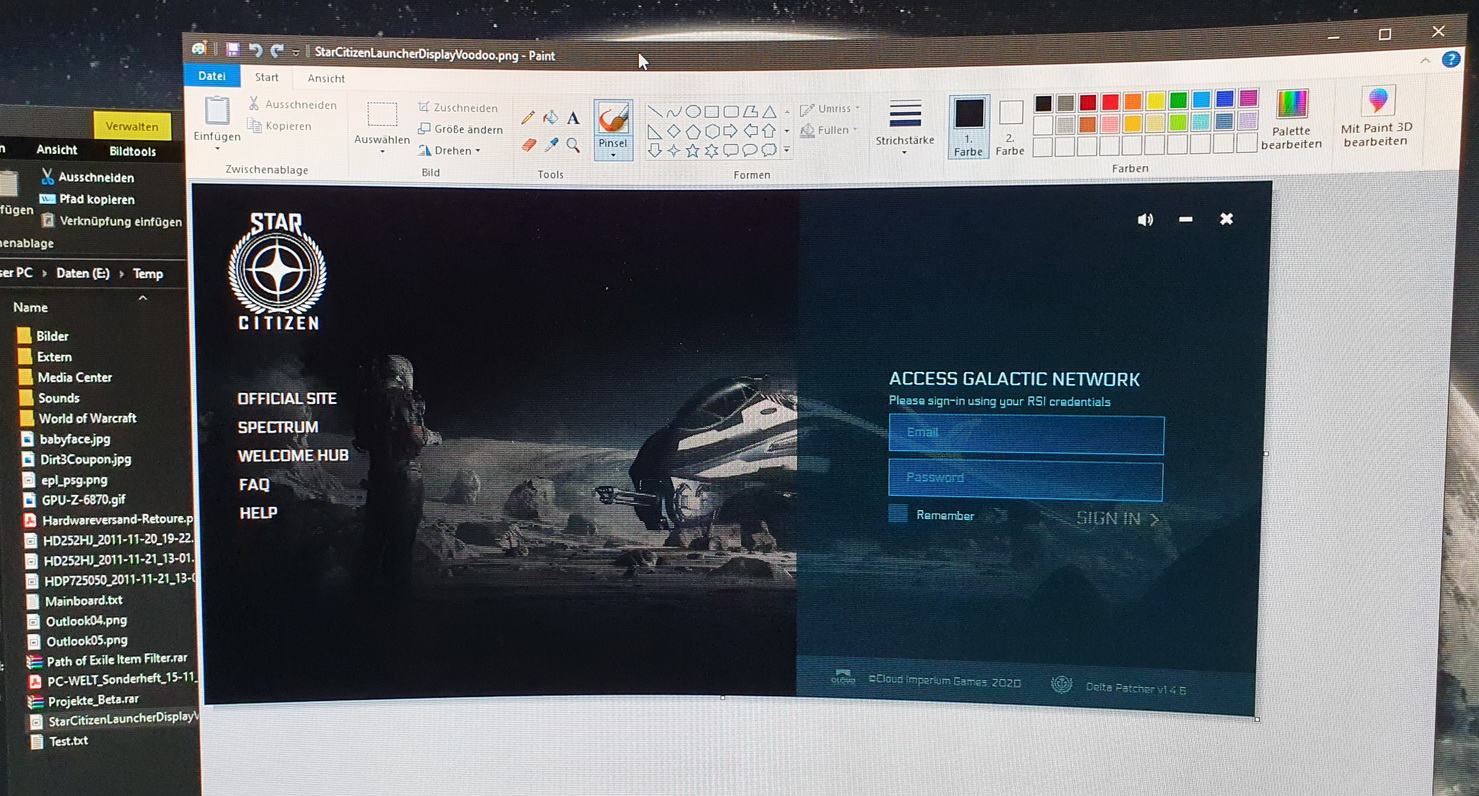Click the Undo arrow in Paint title bar
The height and width of the screenshot is (796, 1479).
click(x=255, y=50)
